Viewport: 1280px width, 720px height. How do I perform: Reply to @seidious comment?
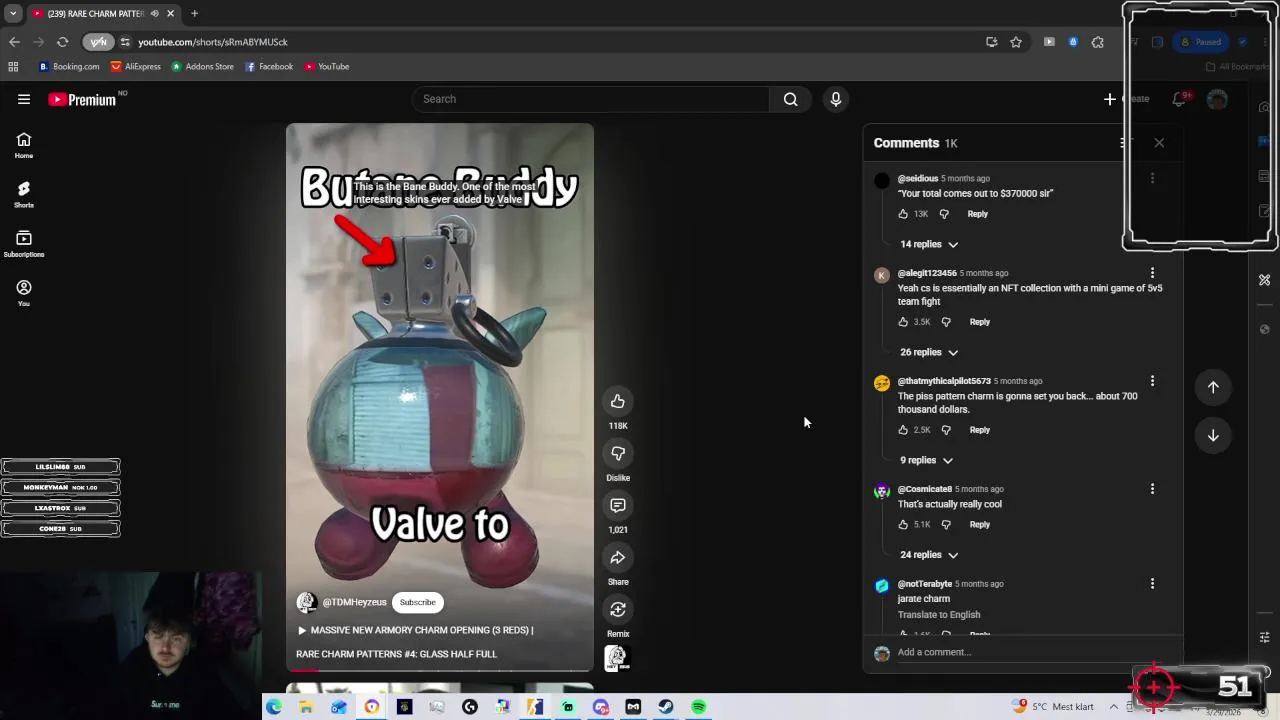tap(977, 214)
